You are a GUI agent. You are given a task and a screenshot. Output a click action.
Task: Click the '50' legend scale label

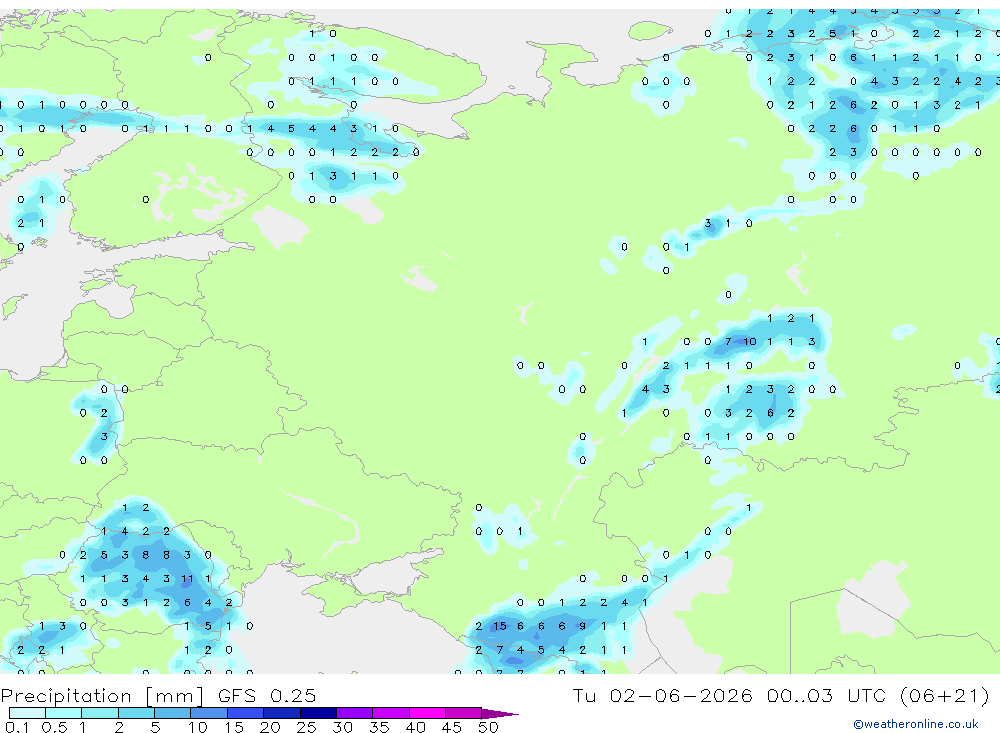click(x=488, y=727)
